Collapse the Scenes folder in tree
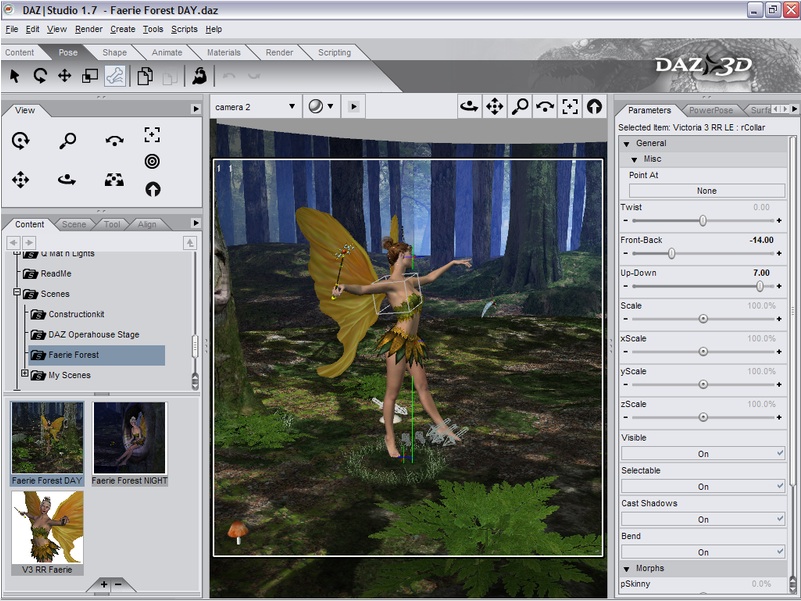The width and height of the screenshot is (801, 601). (17, 292)
